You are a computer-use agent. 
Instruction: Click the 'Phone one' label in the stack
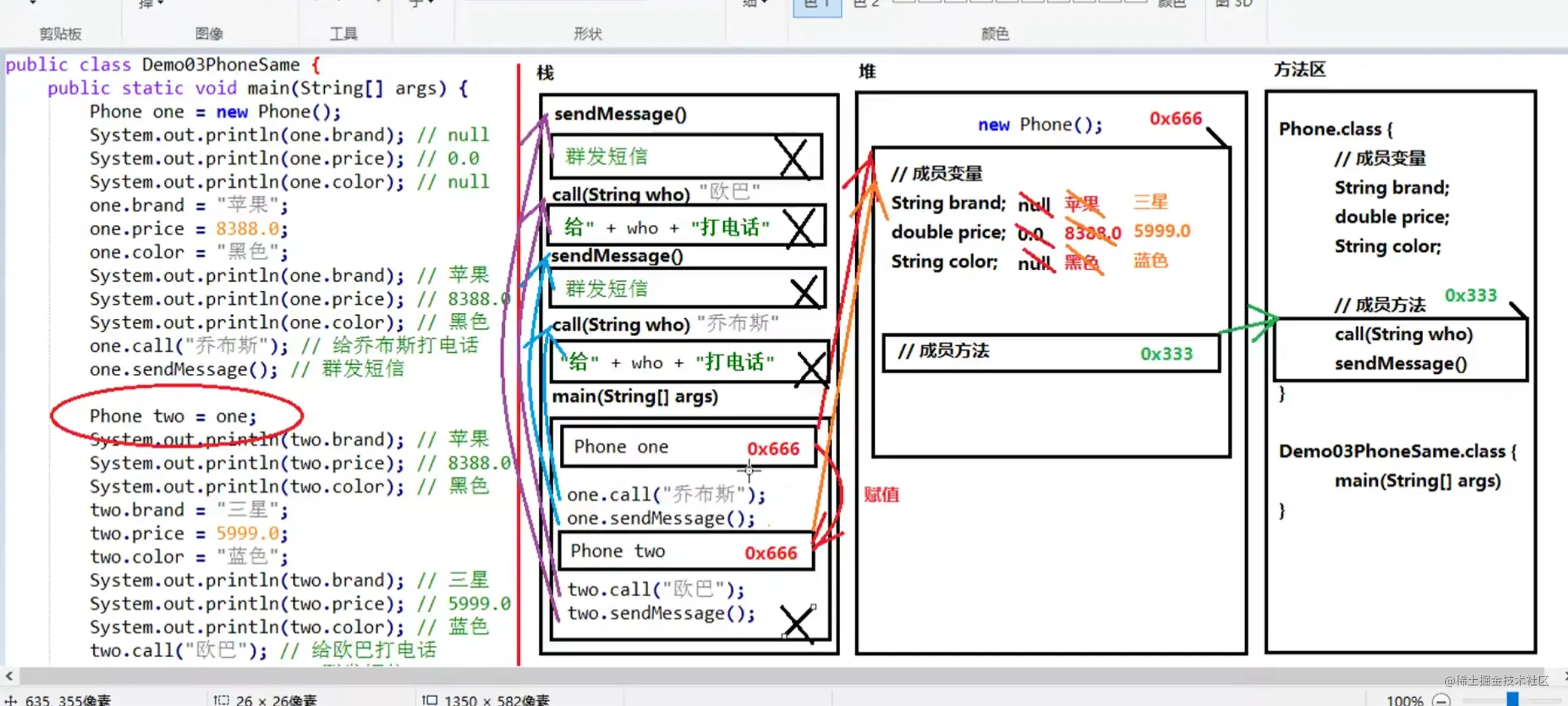[621, 446]
